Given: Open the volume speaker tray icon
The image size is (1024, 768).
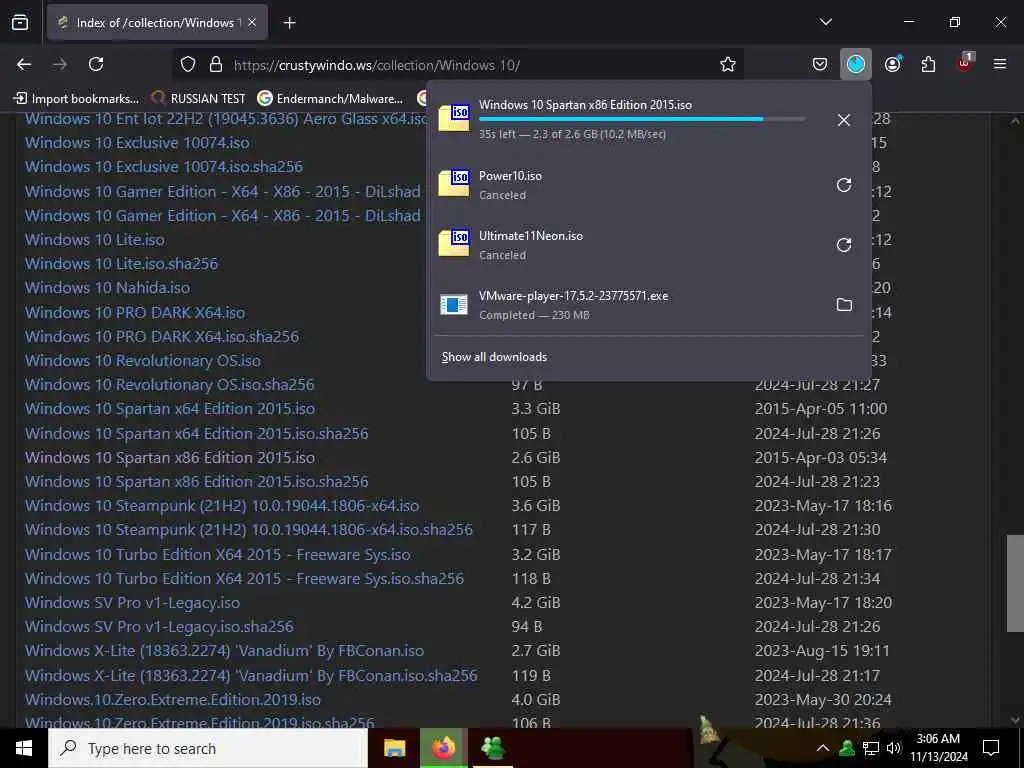Looking at the screenshot, I should click(893, 748).
